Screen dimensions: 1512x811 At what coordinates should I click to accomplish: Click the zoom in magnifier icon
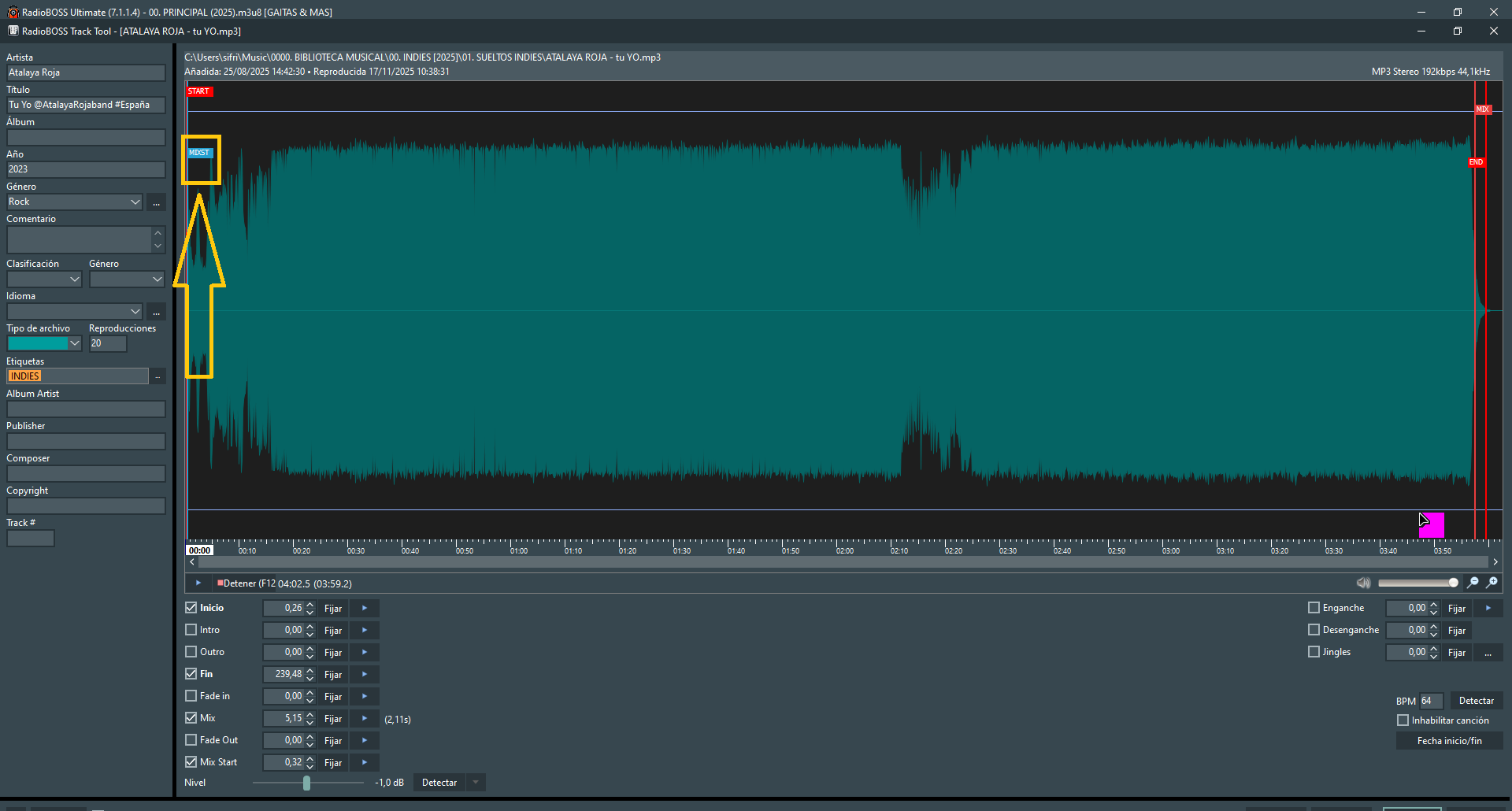coord(1492,583)
